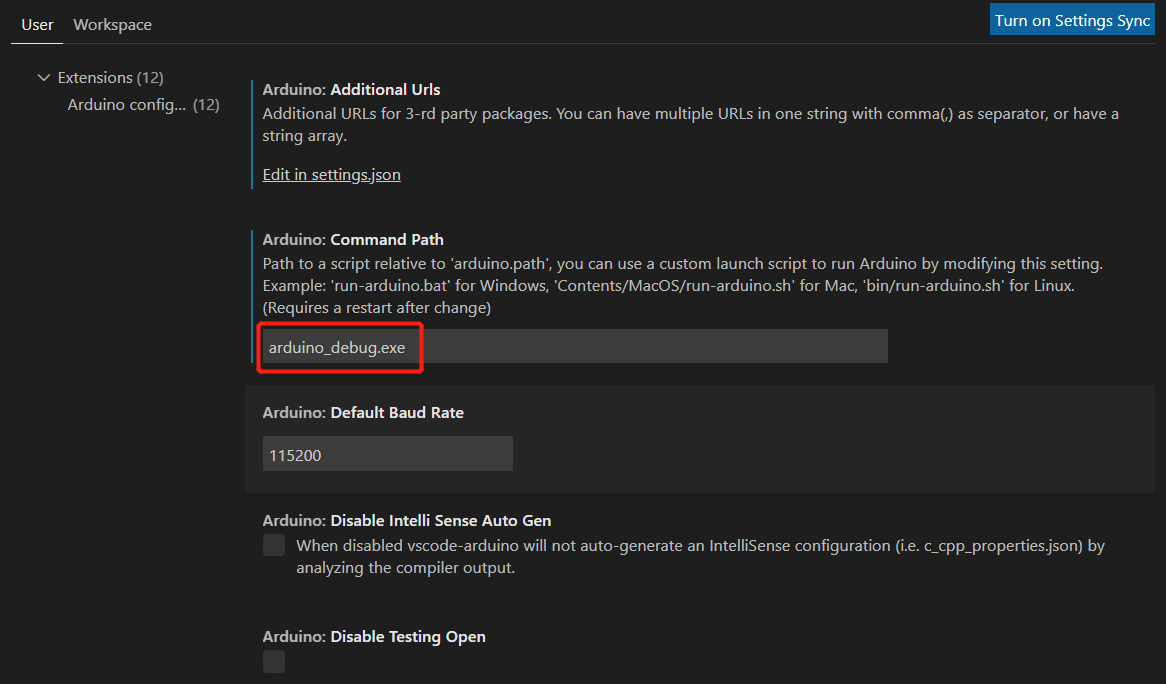
Task: Click the Arduino: Additional Urls heading
Action: 351,90
